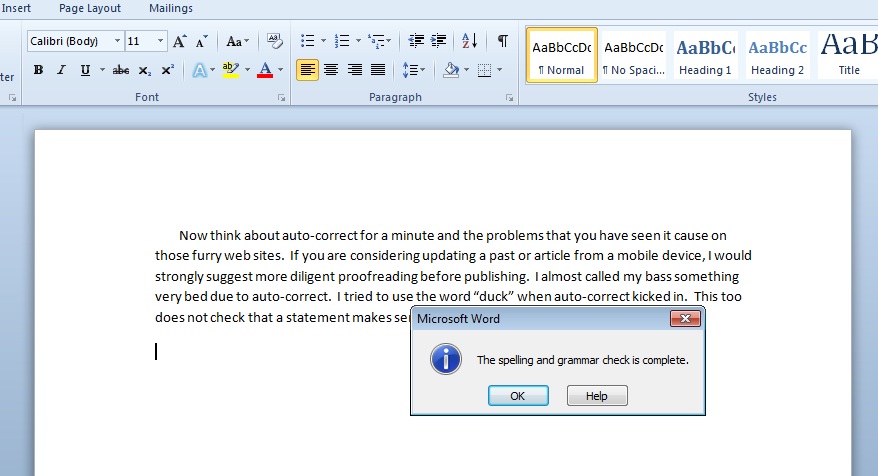
Task: Apply the Normal style
Action: click(562, 55)
